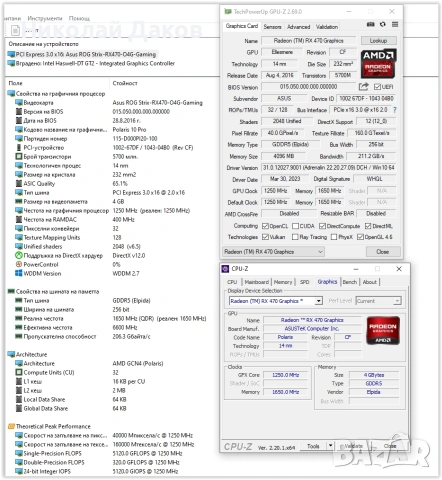
Task: Switch to GPU-Z Sensors tab
Action: (272, 27)
